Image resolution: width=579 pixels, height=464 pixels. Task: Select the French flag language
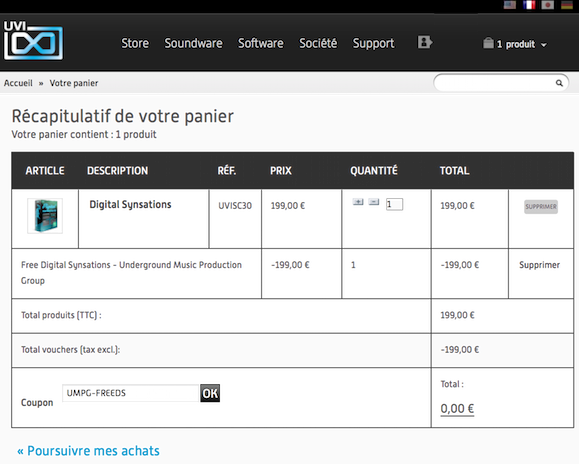529,5
